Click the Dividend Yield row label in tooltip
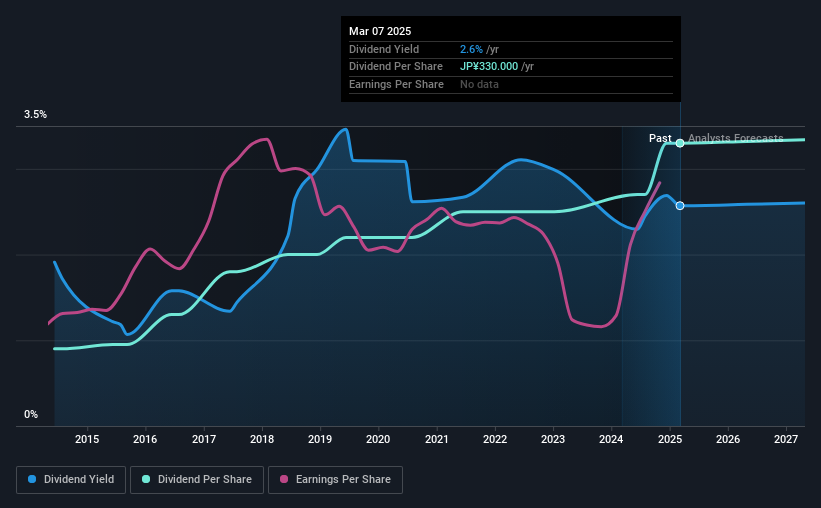 (x=384, y=49)
